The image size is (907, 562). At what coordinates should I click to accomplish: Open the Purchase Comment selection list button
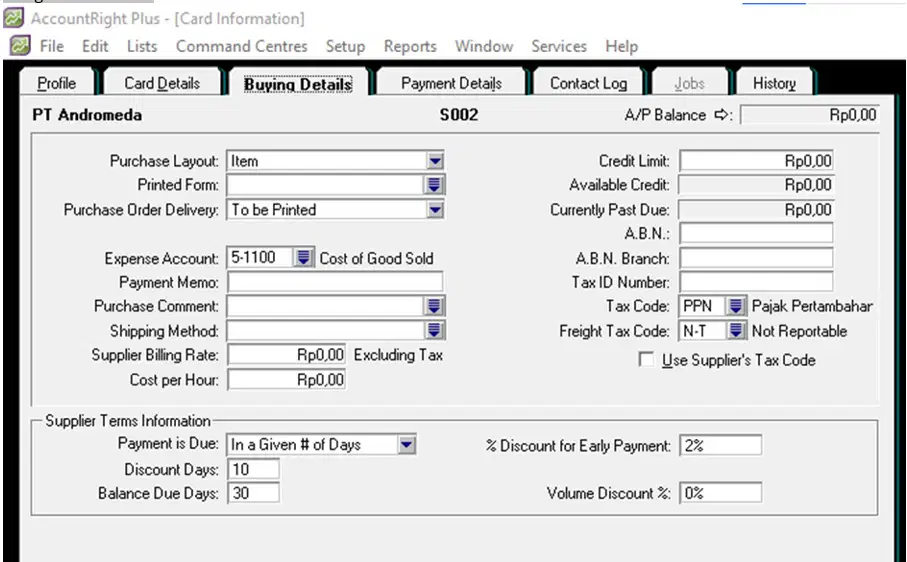pyautogui.click(x=434, y=306)
